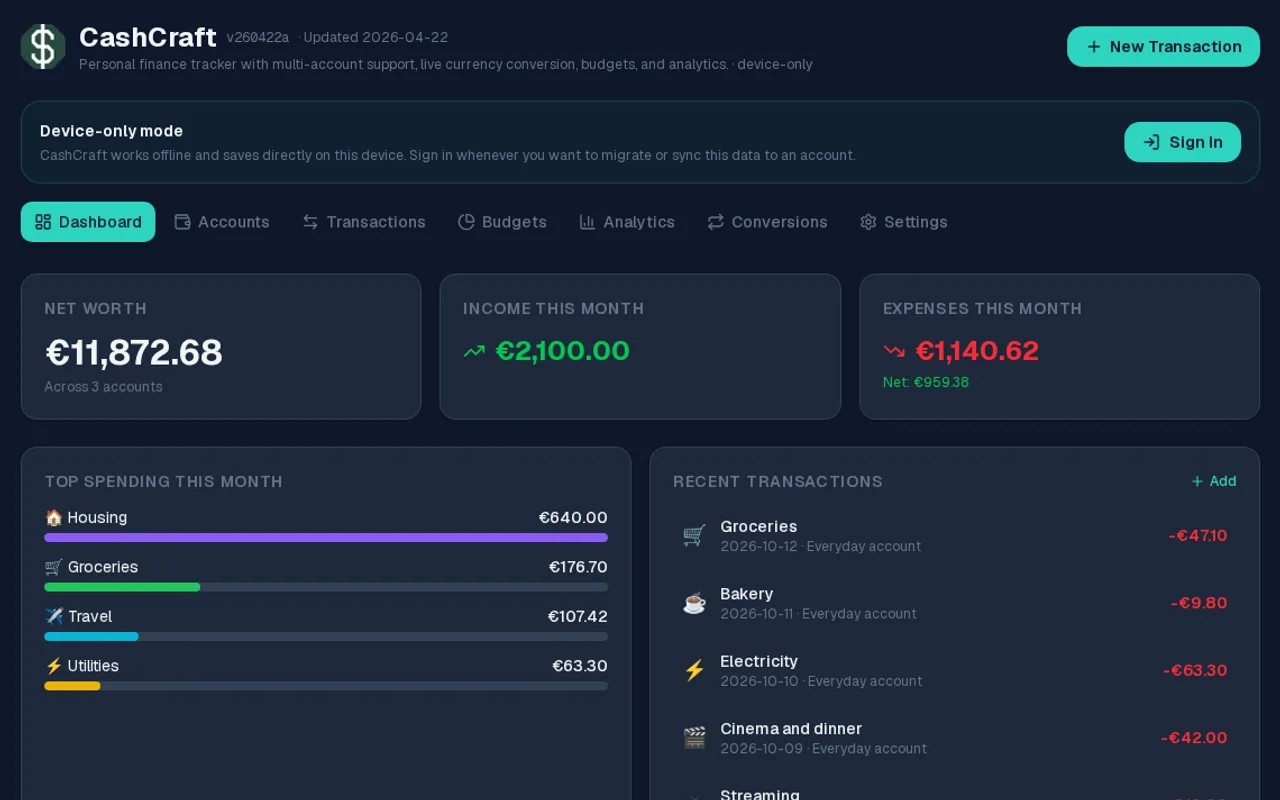Click the €2,100.00 income amount

tap(563, 351)
